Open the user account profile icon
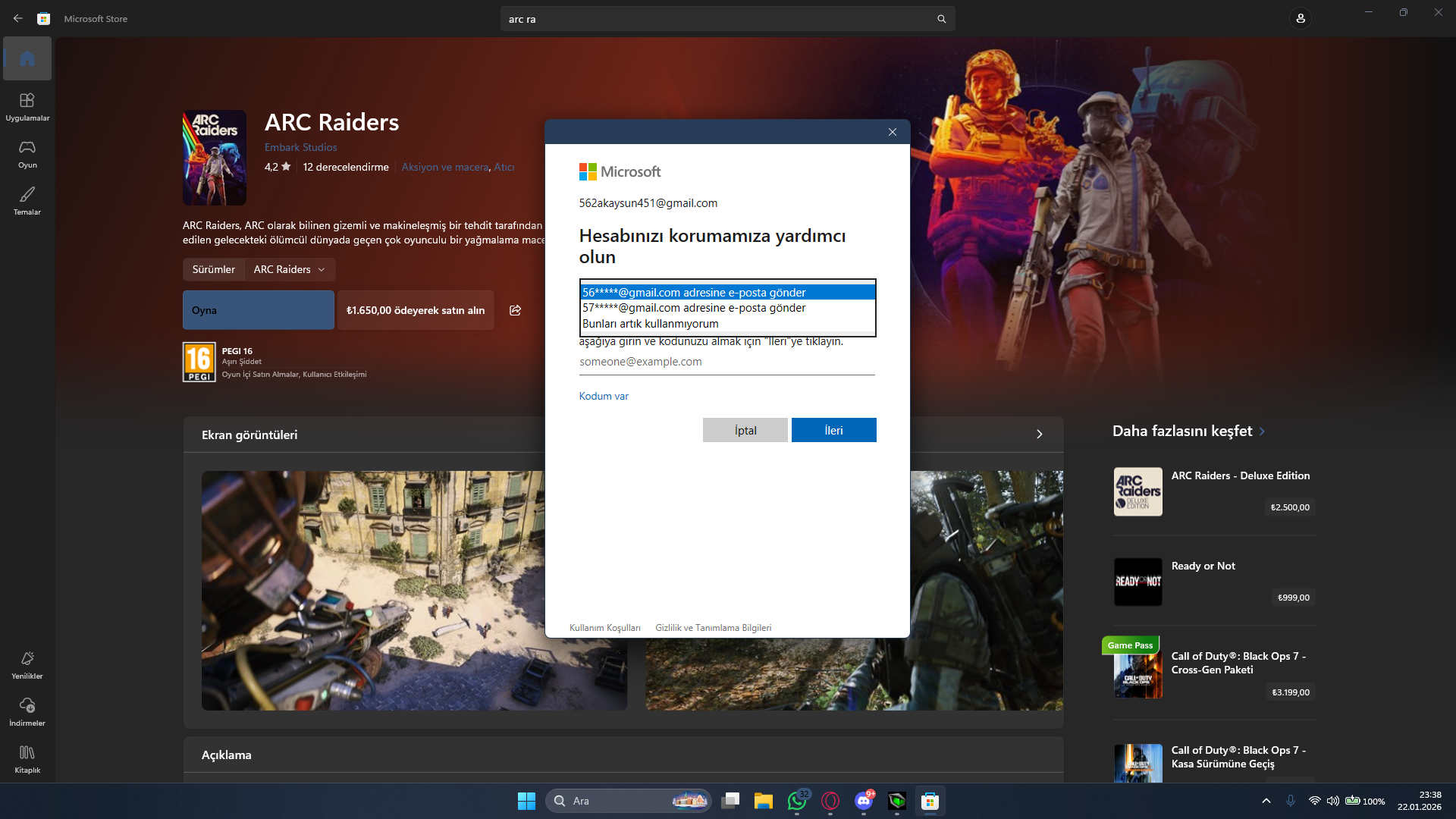 (1301, 18)
